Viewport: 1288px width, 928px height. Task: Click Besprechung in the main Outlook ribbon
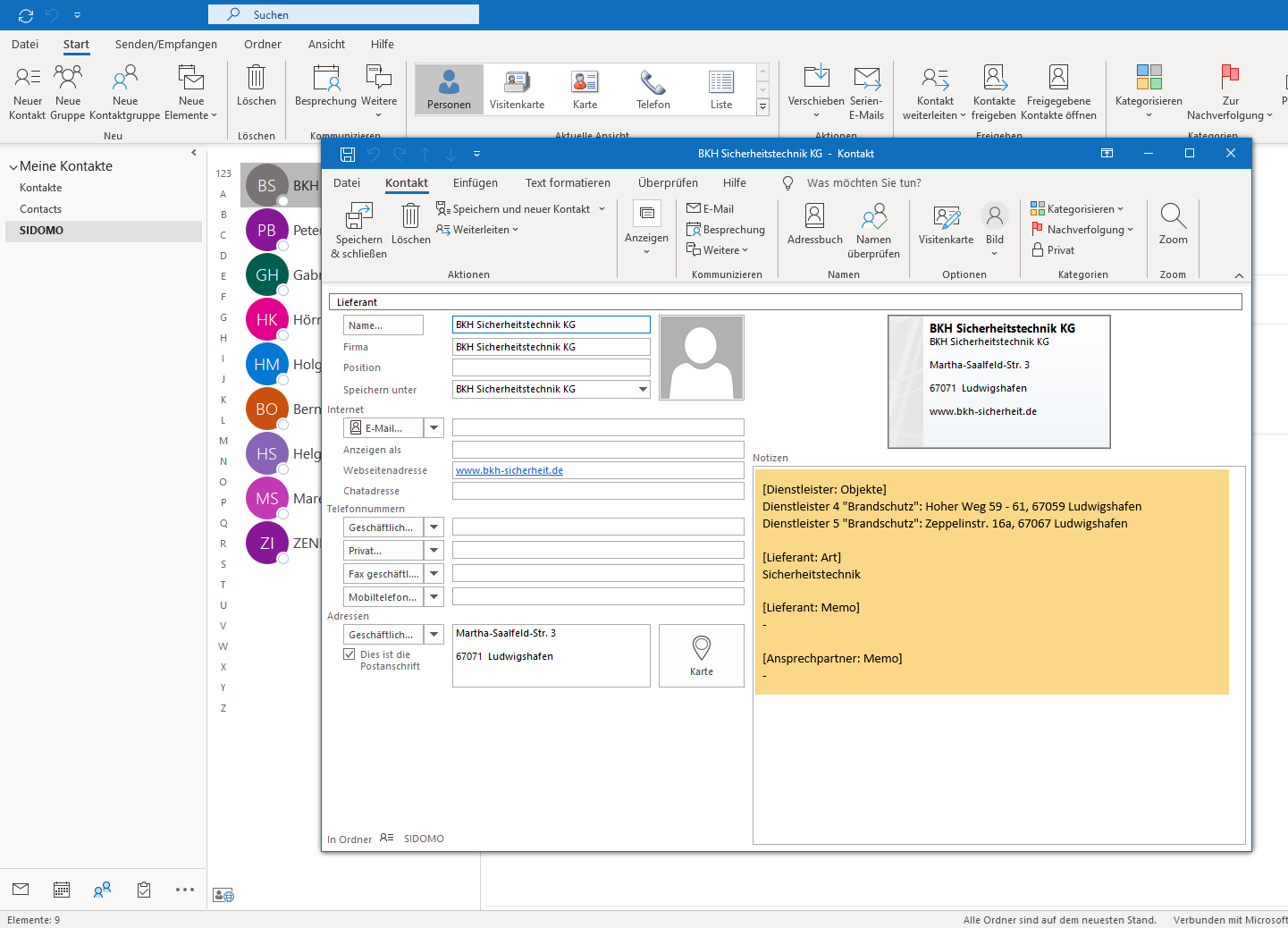326,86
